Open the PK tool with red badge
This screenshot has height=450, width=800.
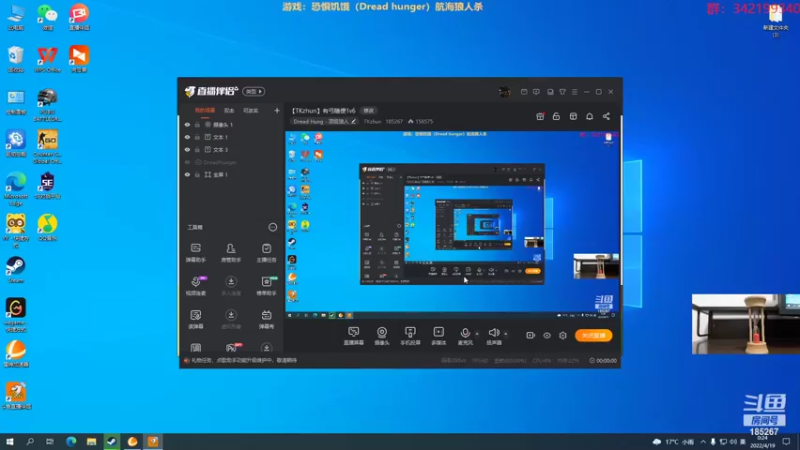pyautogui.click(x=231, y=348)
